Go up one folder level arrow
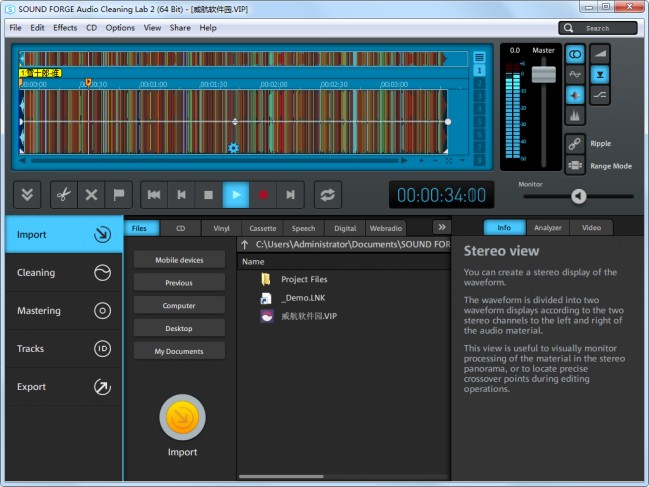 (x=245, y=245)
